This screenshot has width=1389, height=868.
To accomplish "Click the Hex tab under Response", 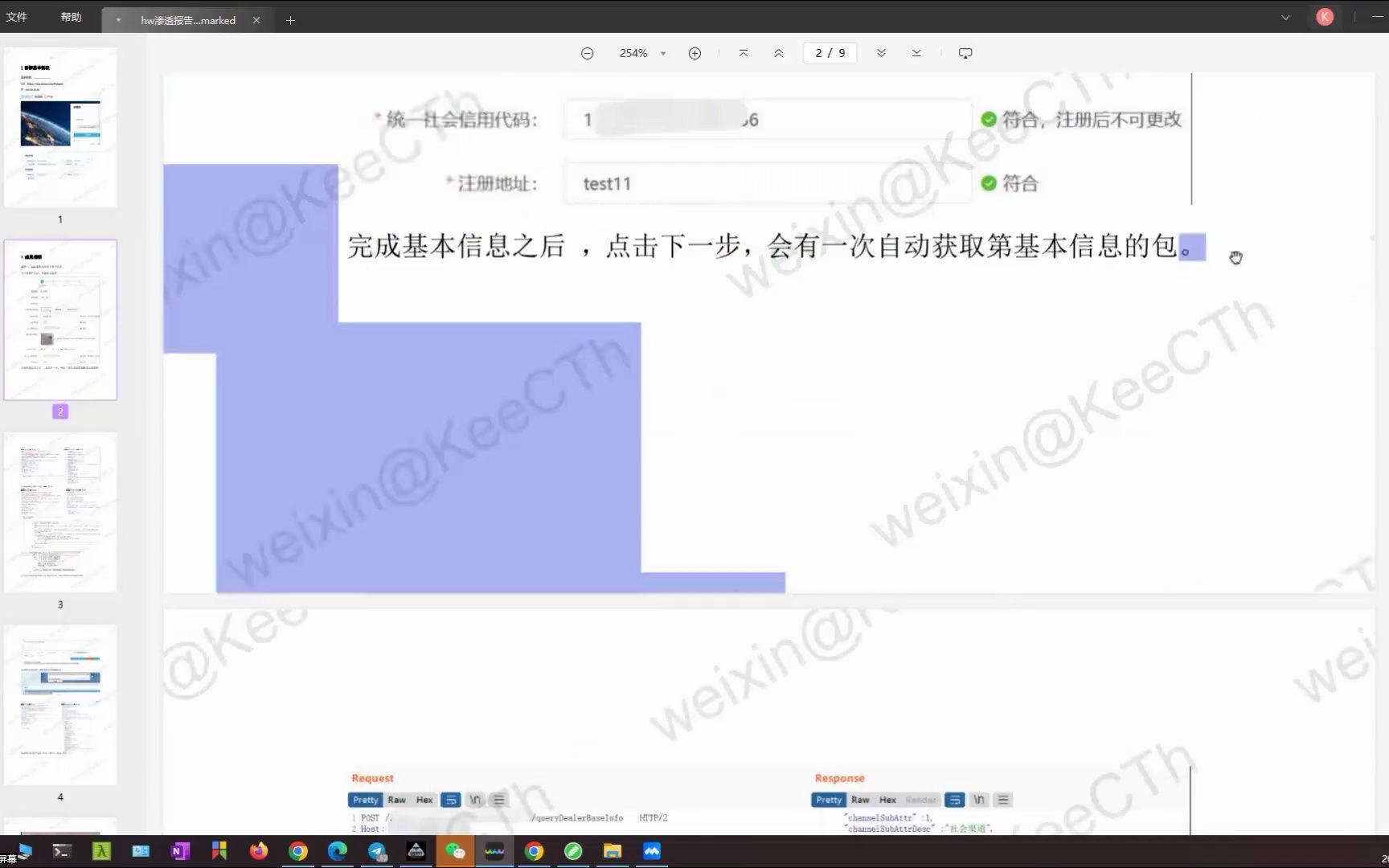I will coord(887,800).
